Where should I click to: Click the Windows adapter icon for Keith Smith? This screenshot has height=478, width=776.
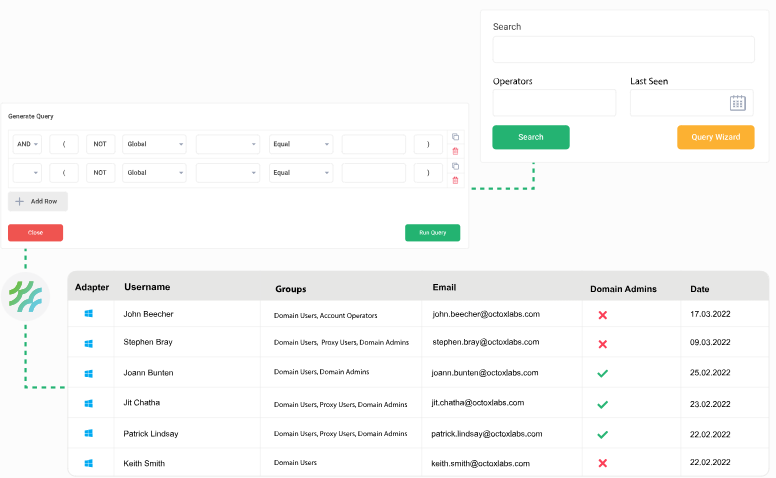coord(88,463)
